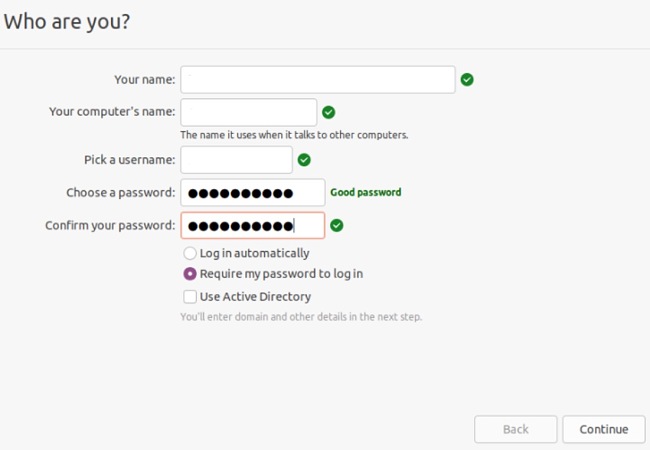Focus the Your computer's name field
The width and height of the screenshot is (650, 450).
click(x=249, y=112)
